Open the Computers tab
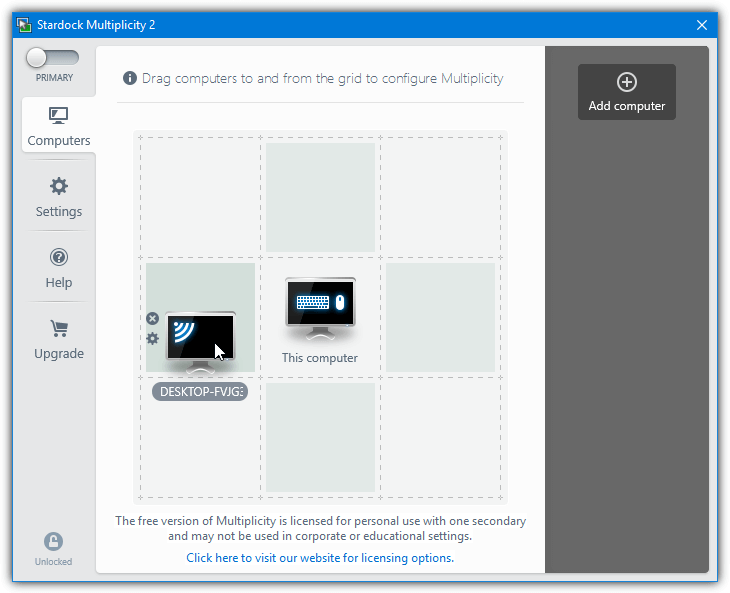This screenshot has height=593, width=730. coord(59,125)
